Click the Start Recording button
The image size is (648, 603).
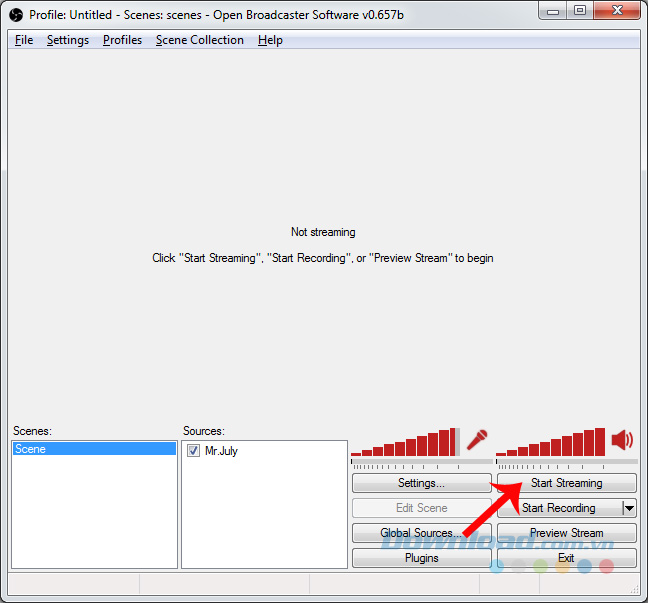tap(560, 508)
